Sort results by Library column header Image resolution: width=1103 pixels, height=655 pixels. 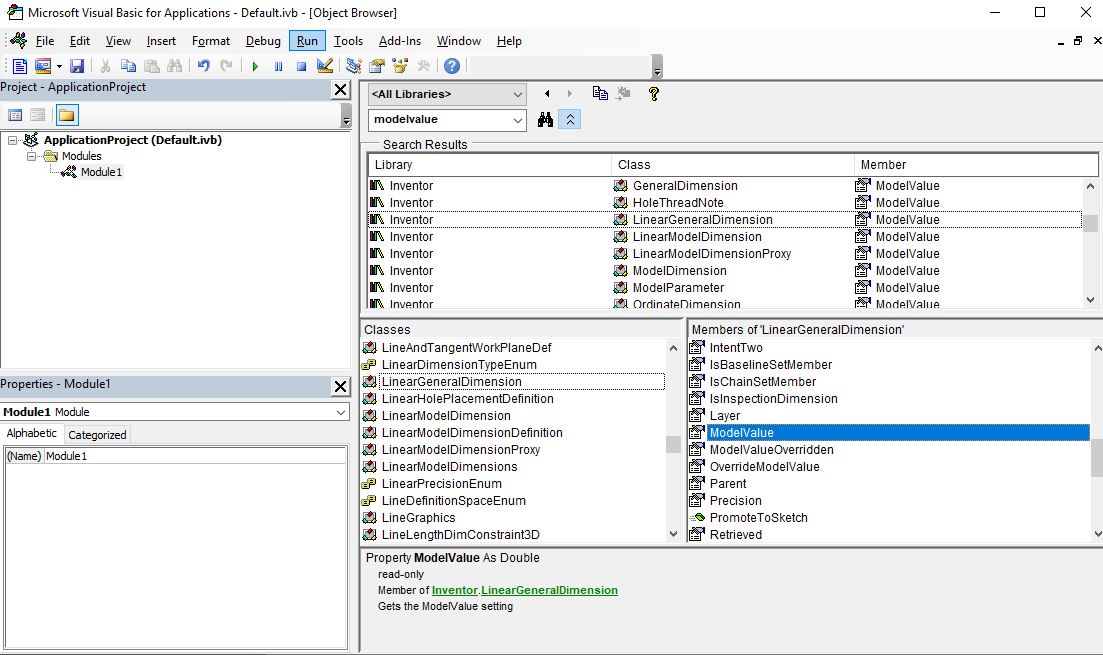point(490,165)
